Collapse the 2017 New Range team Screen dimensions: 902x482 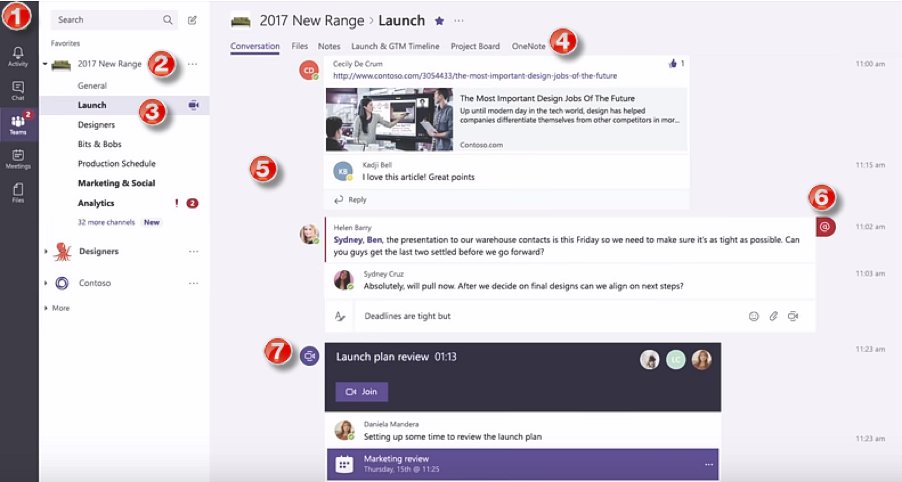[x=45, y=64]
